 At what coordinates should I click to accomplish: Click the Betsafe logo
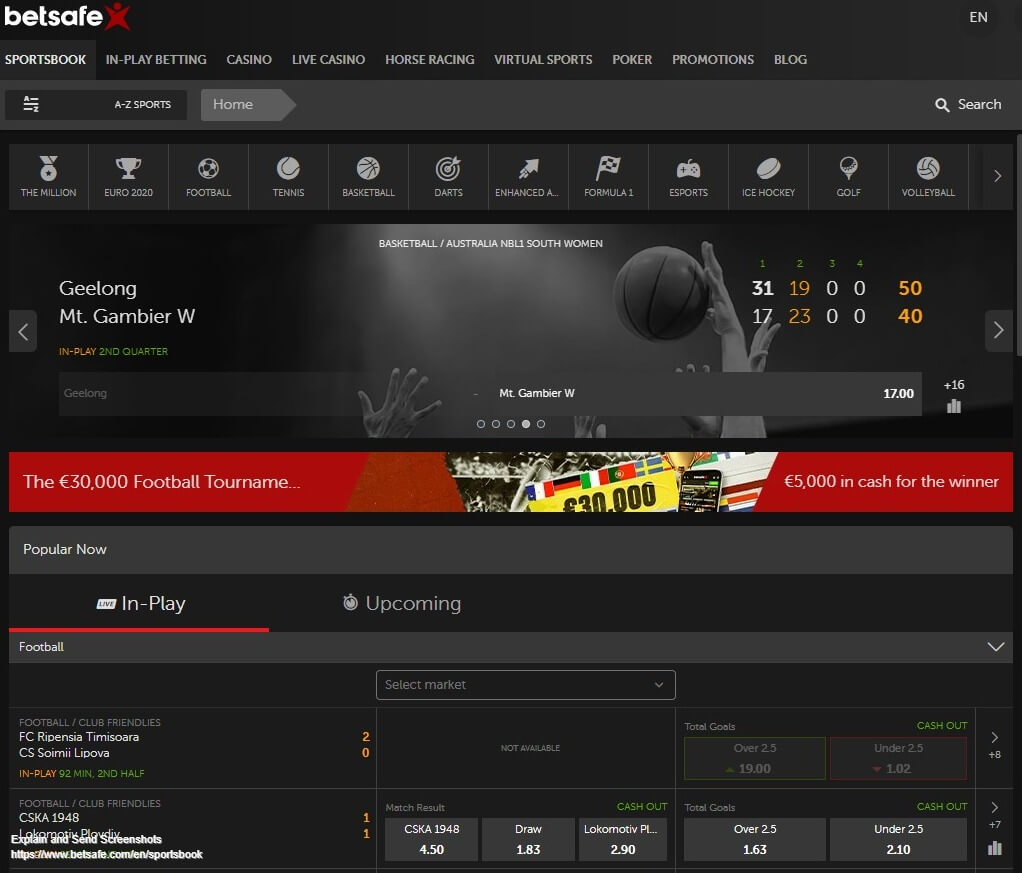(x=66, y=16)
